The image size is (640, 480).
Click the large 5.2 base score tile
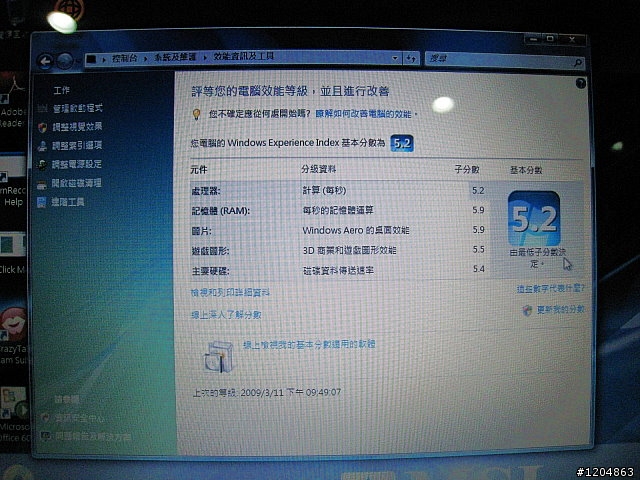(x=534, y=218)
